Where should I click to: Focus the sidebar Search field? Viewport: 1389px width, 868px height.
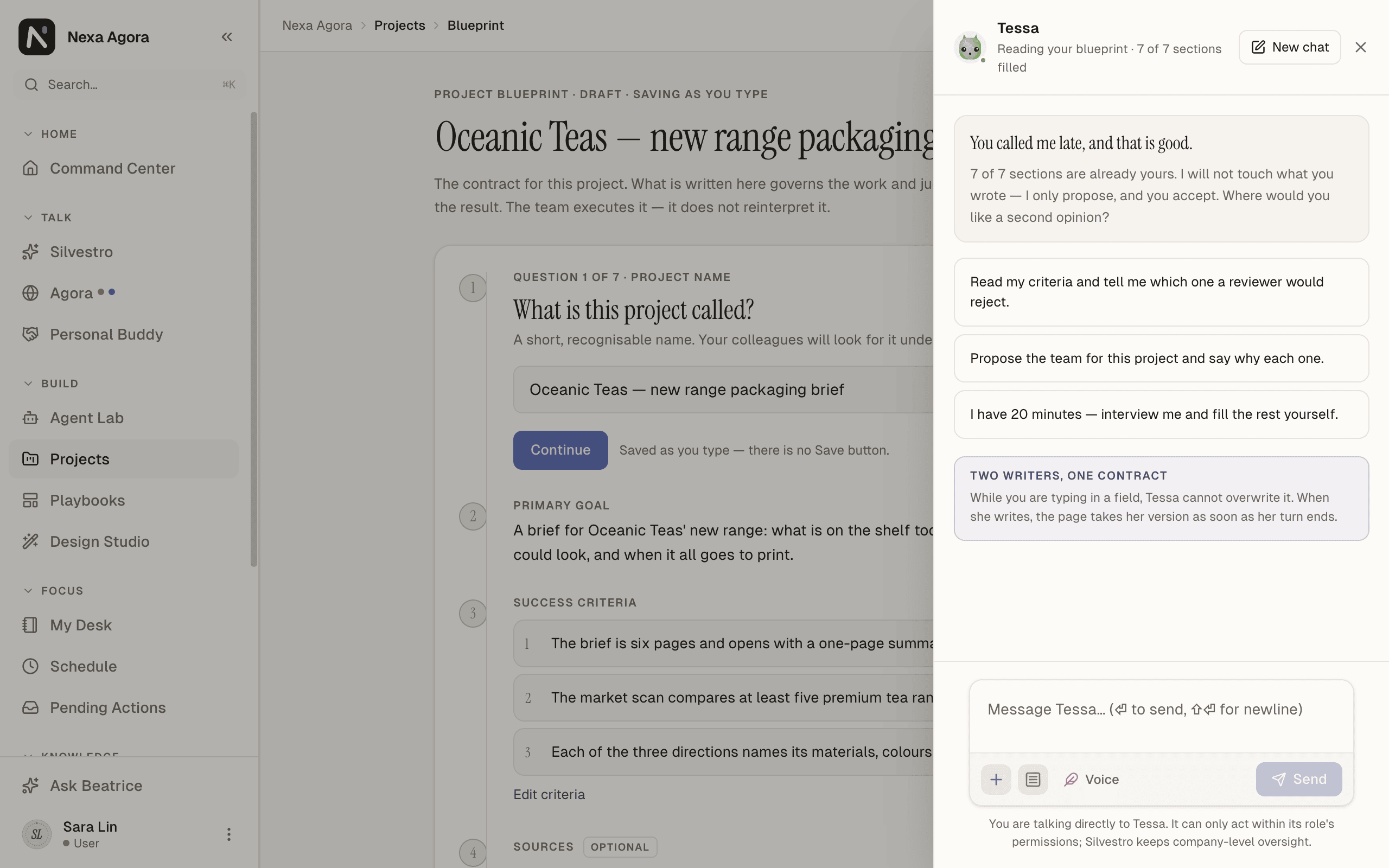[x=130, y=85]
